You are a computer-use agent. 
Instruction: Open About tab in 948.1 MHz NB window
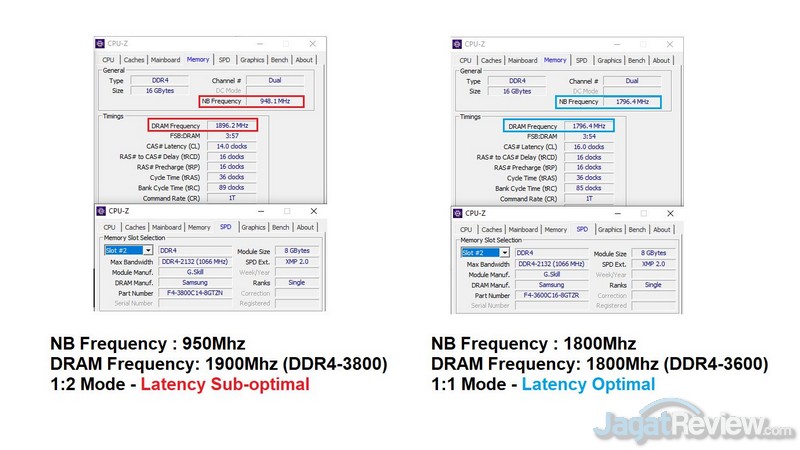[x=304, y=60]
